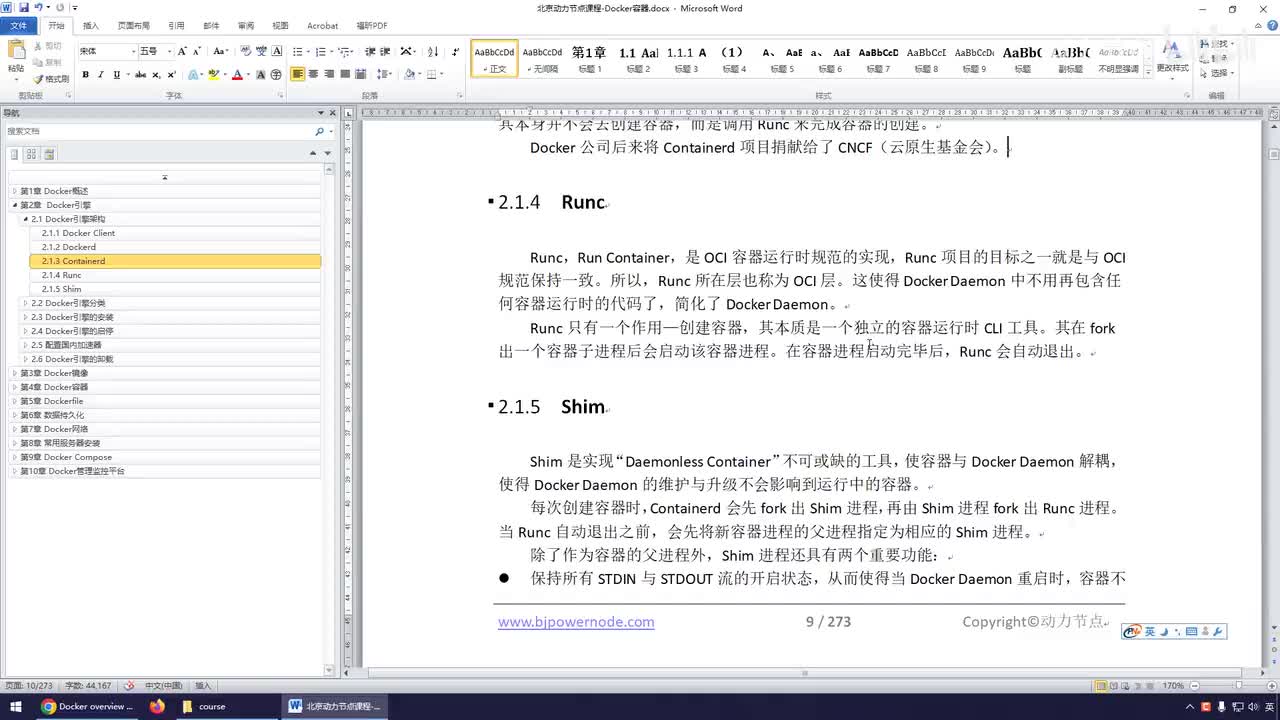
Task: Toggle Italic formatting
Action: click(x=100, y=75)
